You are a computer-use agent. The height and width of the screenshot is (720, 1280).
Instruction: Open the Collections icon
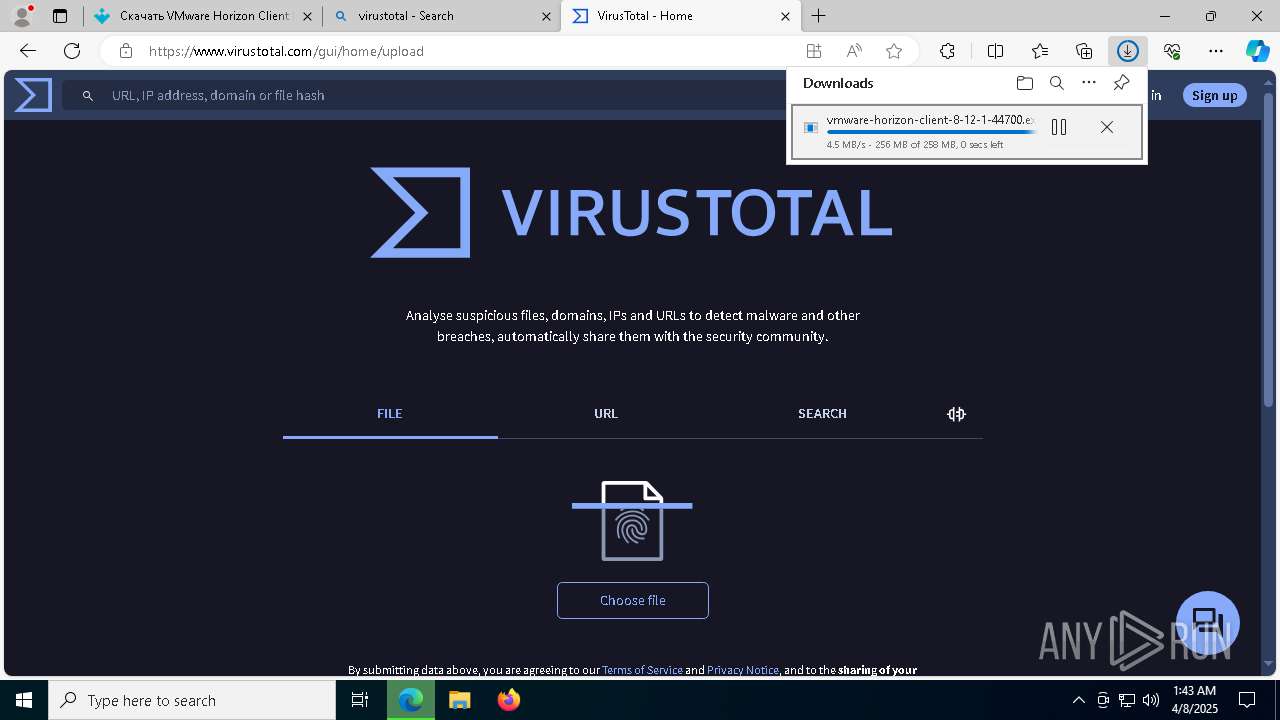click(x=1084, y=51)
